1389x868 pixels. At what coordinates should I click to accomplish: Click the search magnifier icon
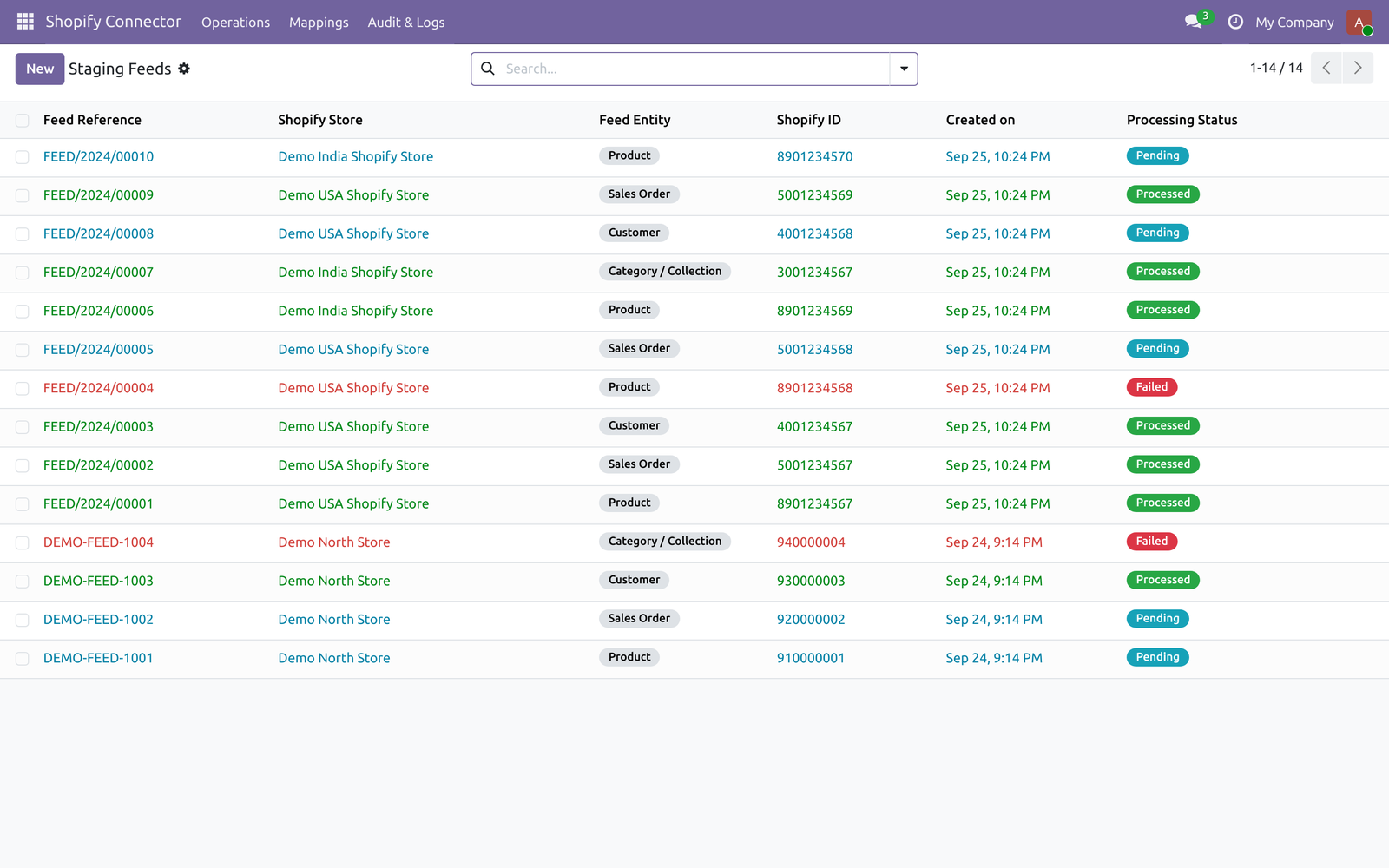click(488, 69)
